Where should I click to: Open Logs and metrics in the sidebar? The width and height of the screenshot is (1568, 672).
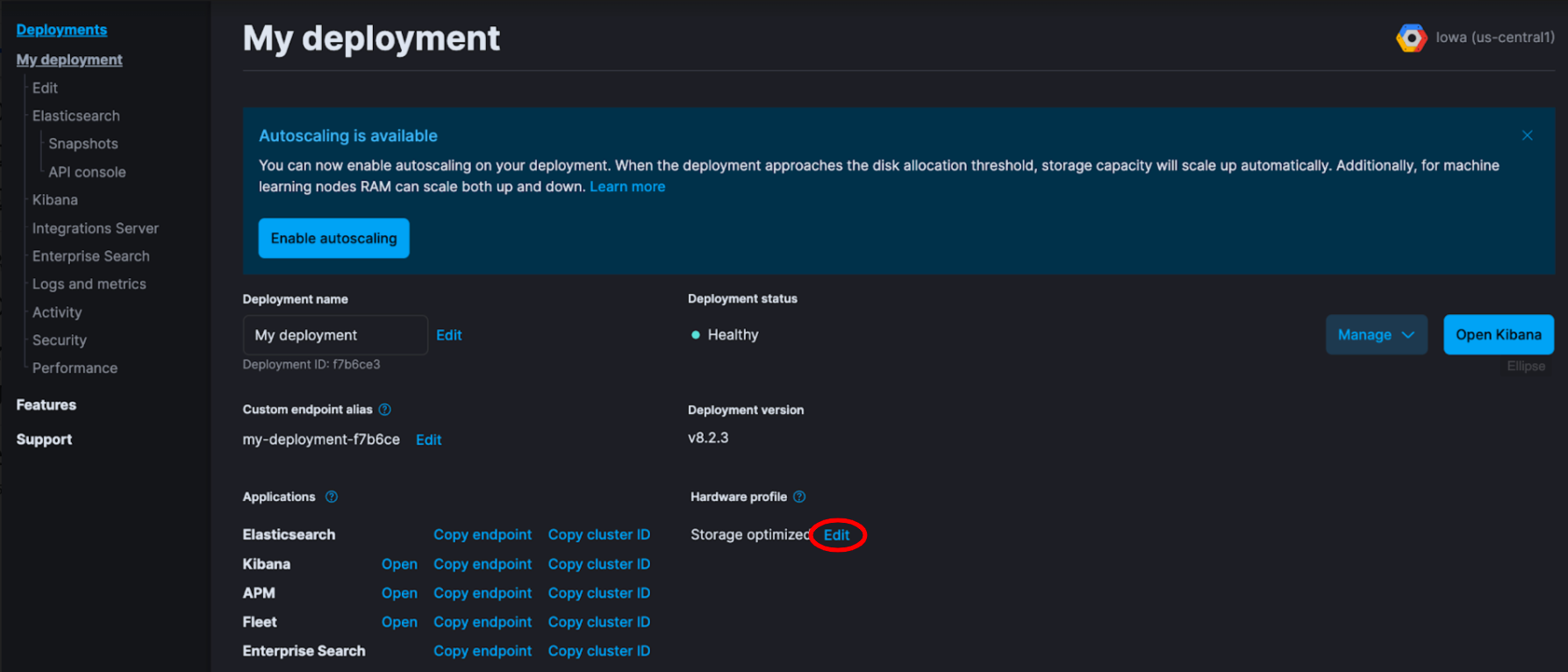tap(89, 284)
